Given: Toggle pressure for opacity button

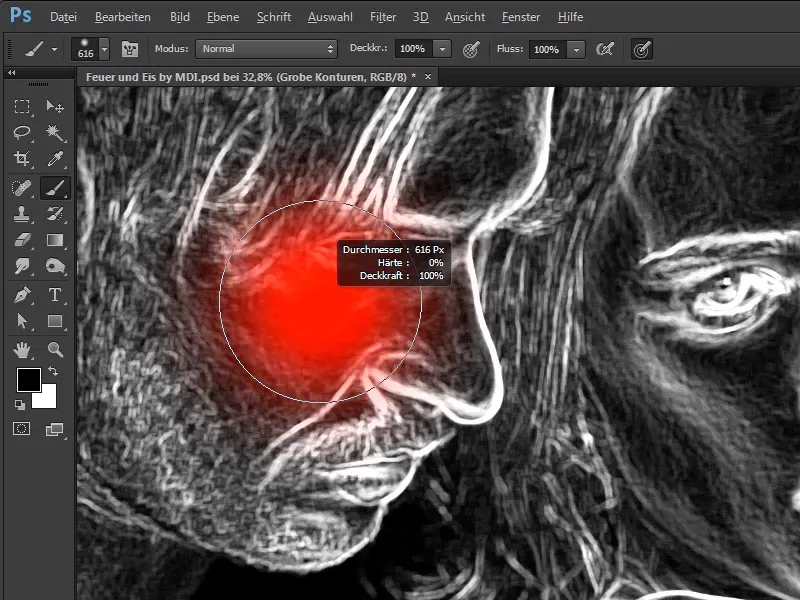Looking at the screenshot, I should [x=471, y=49].
